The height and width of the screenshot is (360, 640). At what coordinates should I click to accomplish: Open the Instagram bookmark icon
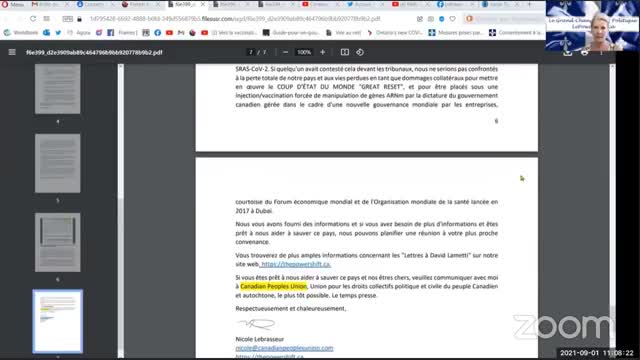(99, 33)
